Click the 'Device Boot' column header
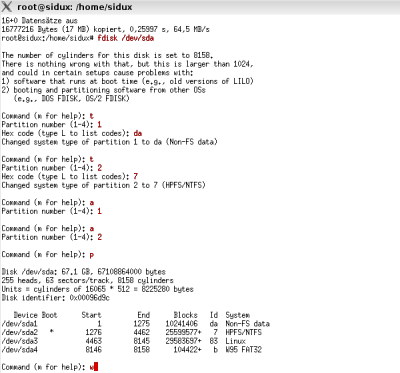Viewport: 400px width, 373px height. (x=36, y=315)
